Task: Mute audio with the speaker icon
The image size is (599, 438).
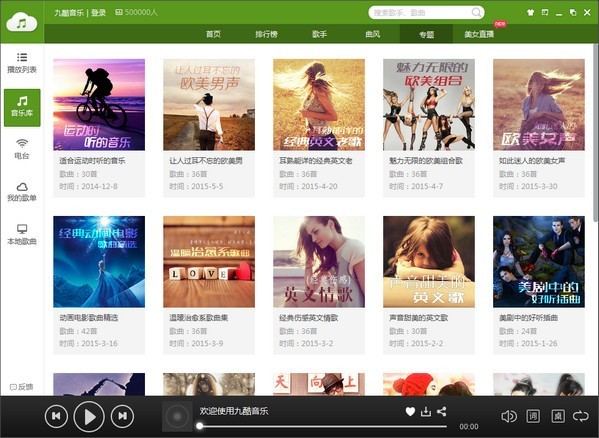Action: (x=509, y=416)
